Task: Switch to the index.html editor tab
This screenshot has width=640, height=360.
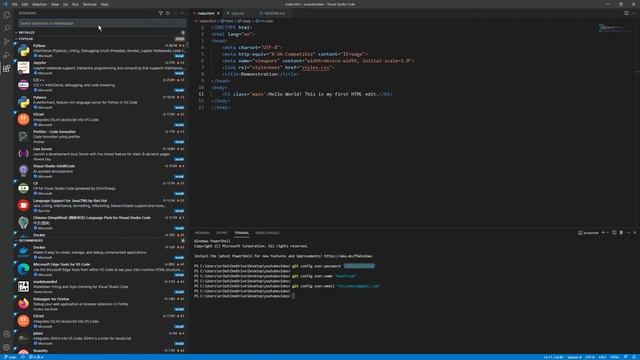Action: click(x=206, y=13)
